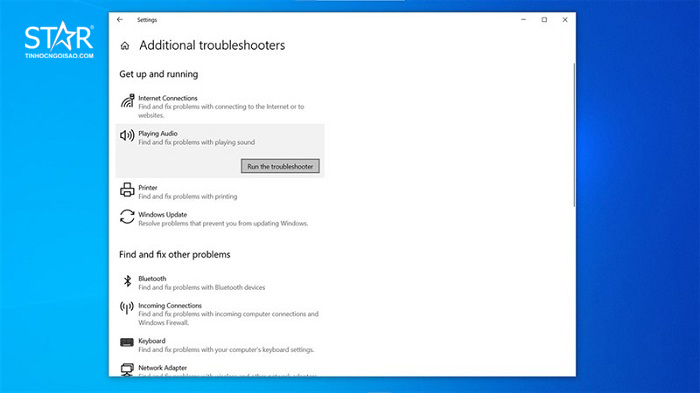Click the 'Get up and running' heading
This screenshot has height=393, width=700.
(x=158, y=74)
